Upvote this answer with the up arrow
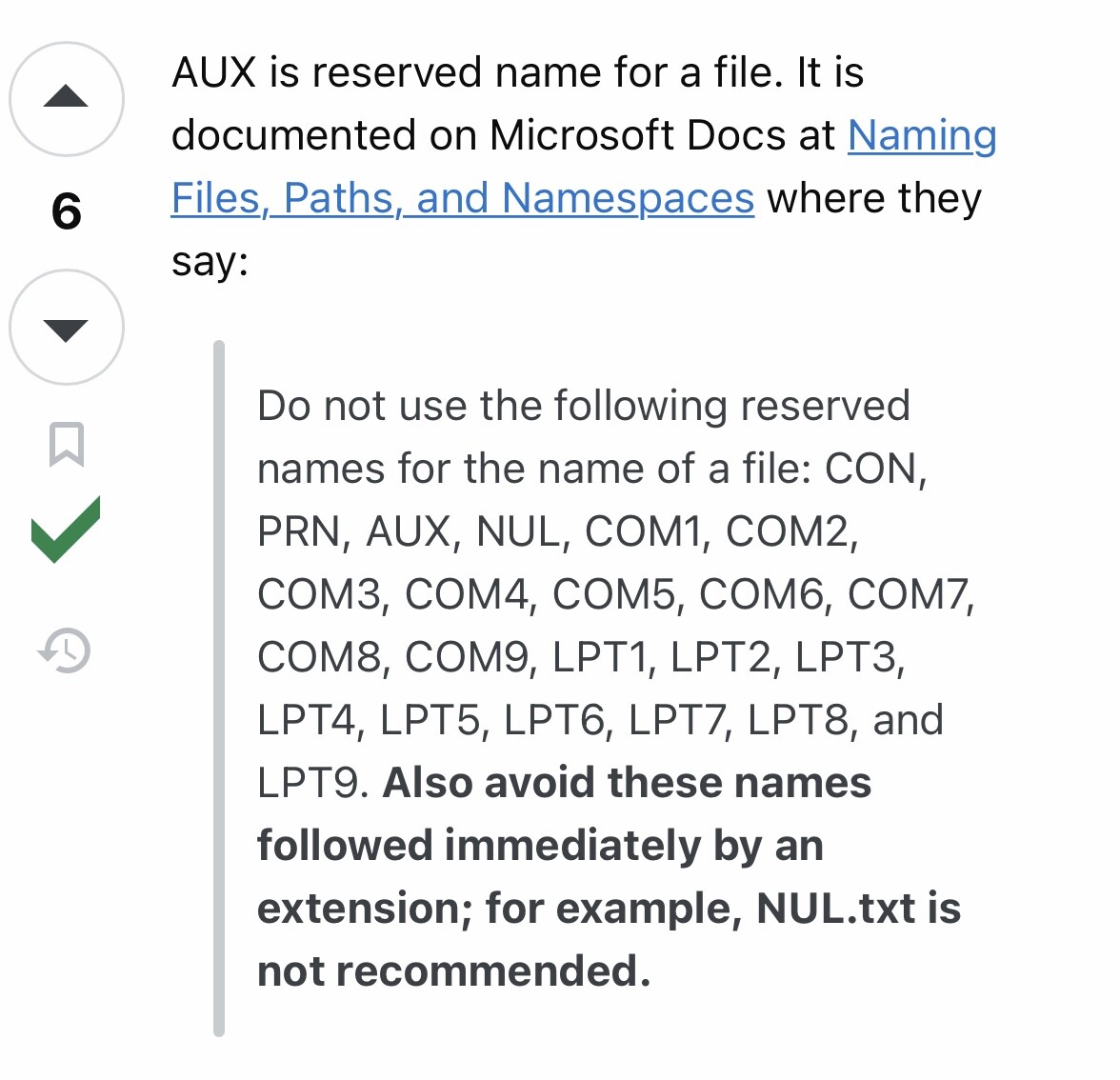This screenshot has height=1080, width=1120. [66, 98]
